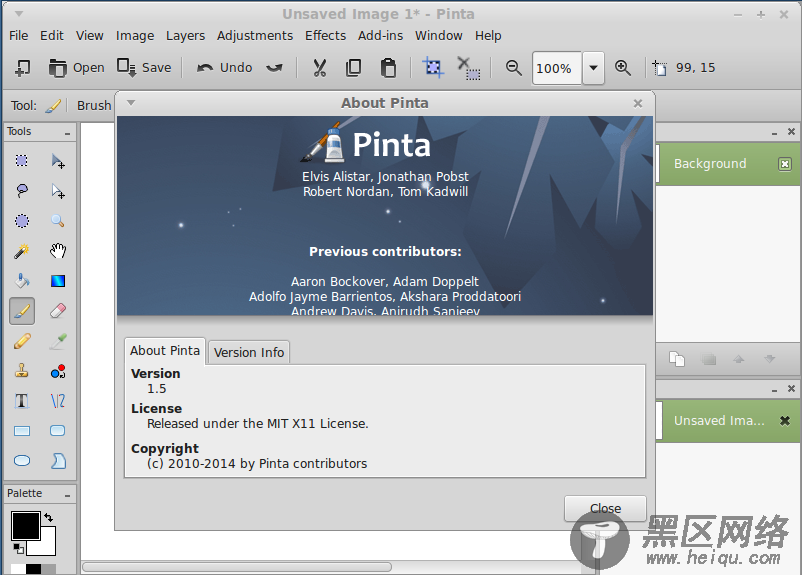Click the Cut scissors icon
This screenshot has height=575, width=802.
click(320, 68)
